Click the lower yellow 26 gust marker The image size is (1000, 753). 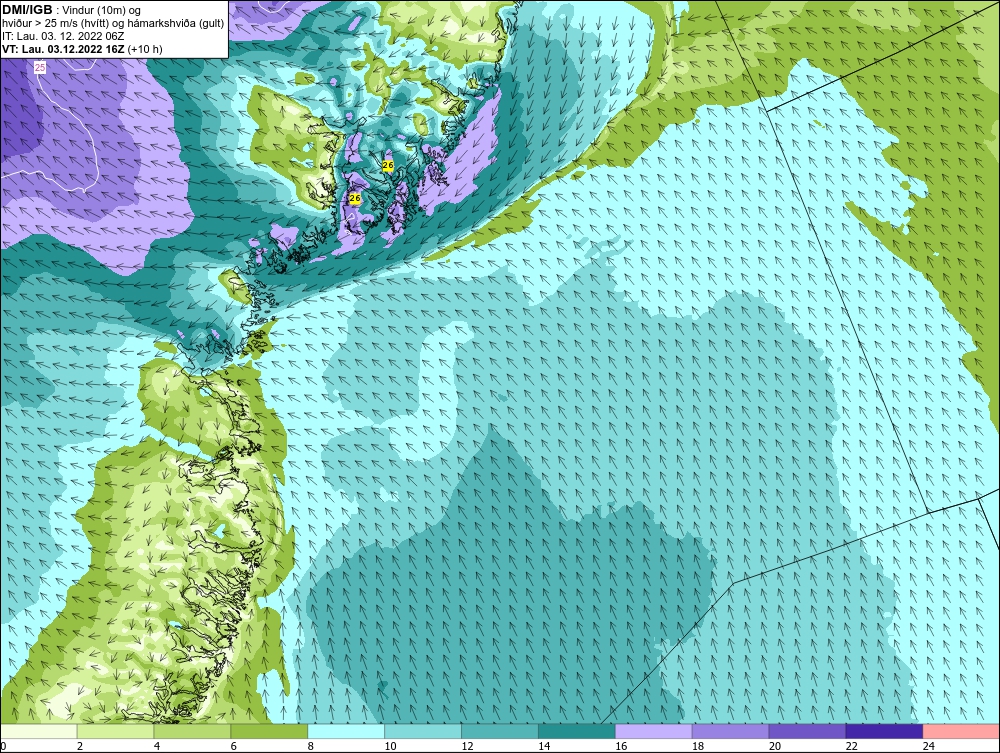click(355, 198)
